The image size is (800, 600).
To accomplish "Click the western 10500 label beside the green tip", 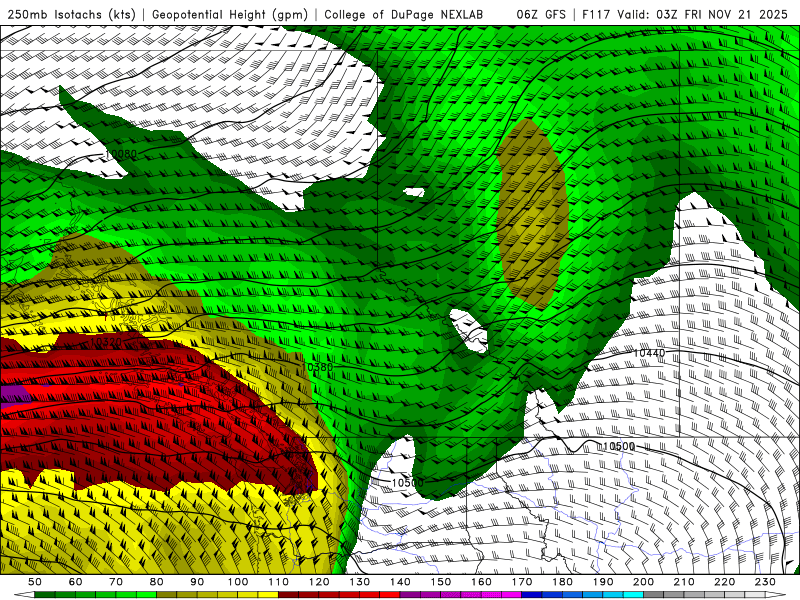I will tap(407, 483).
